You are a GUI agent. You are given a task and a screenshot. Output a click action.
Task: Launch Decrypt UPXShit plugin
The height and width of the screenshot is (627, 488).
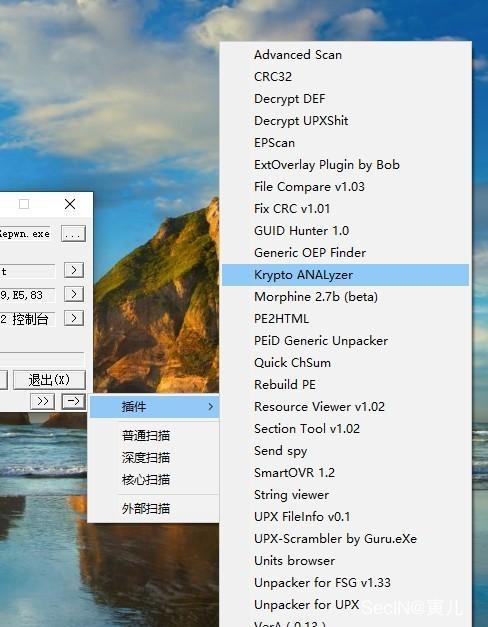click(345, 121)
